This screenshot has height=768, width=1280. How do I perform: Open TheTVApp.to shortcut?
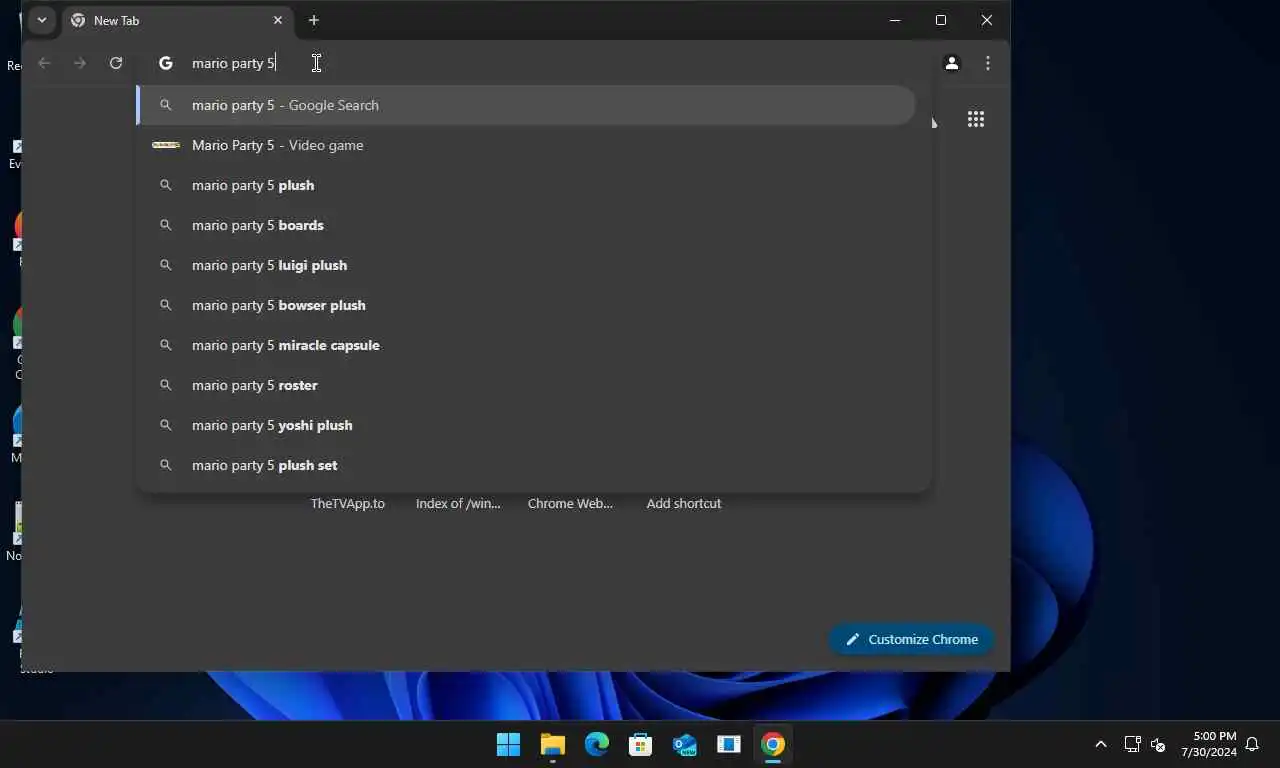[347, 503]
